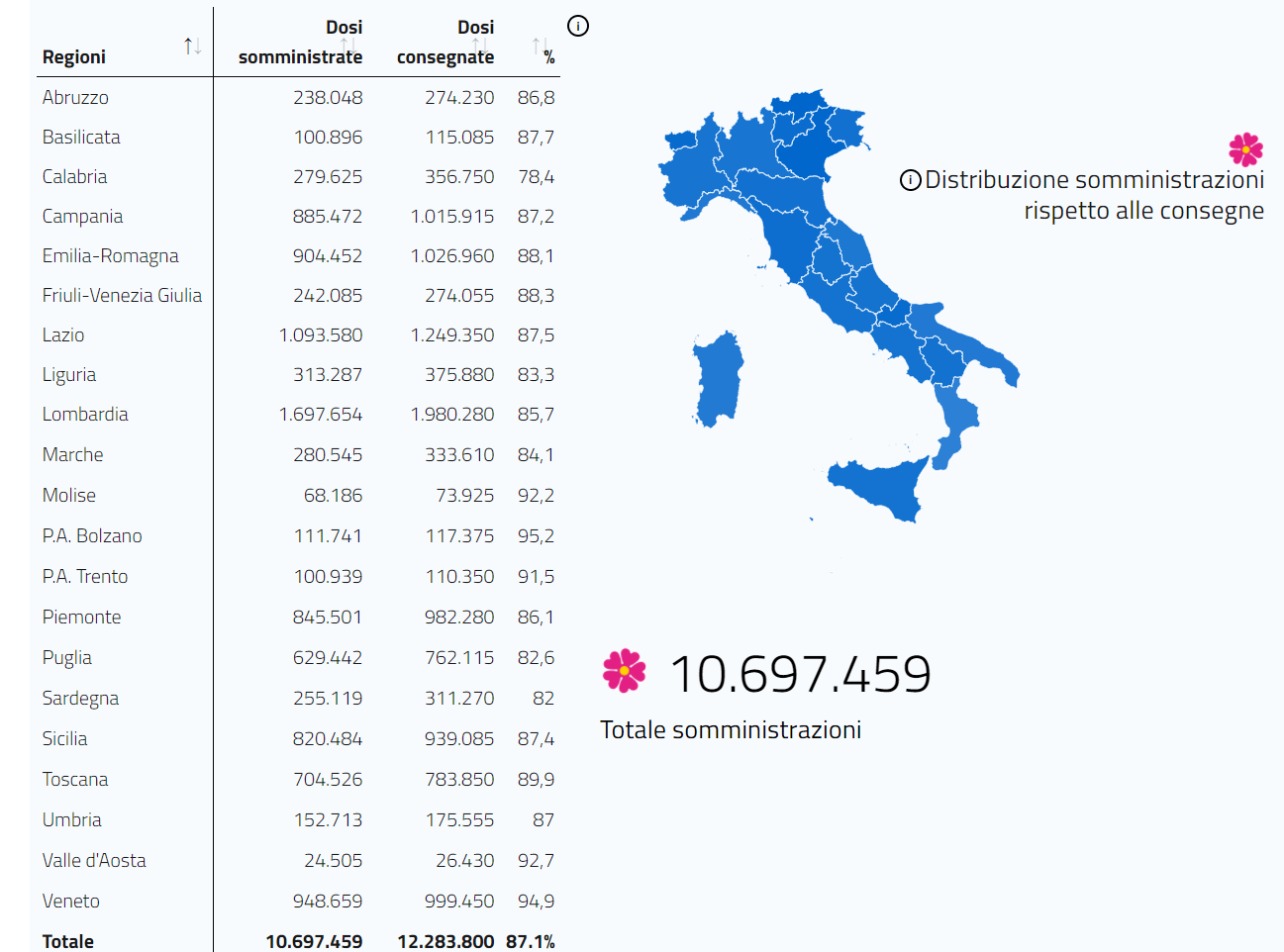The height and width of the screenshot is (952, 1284).
Task: Select the Calabria row name in table
Action: (74, 176)
